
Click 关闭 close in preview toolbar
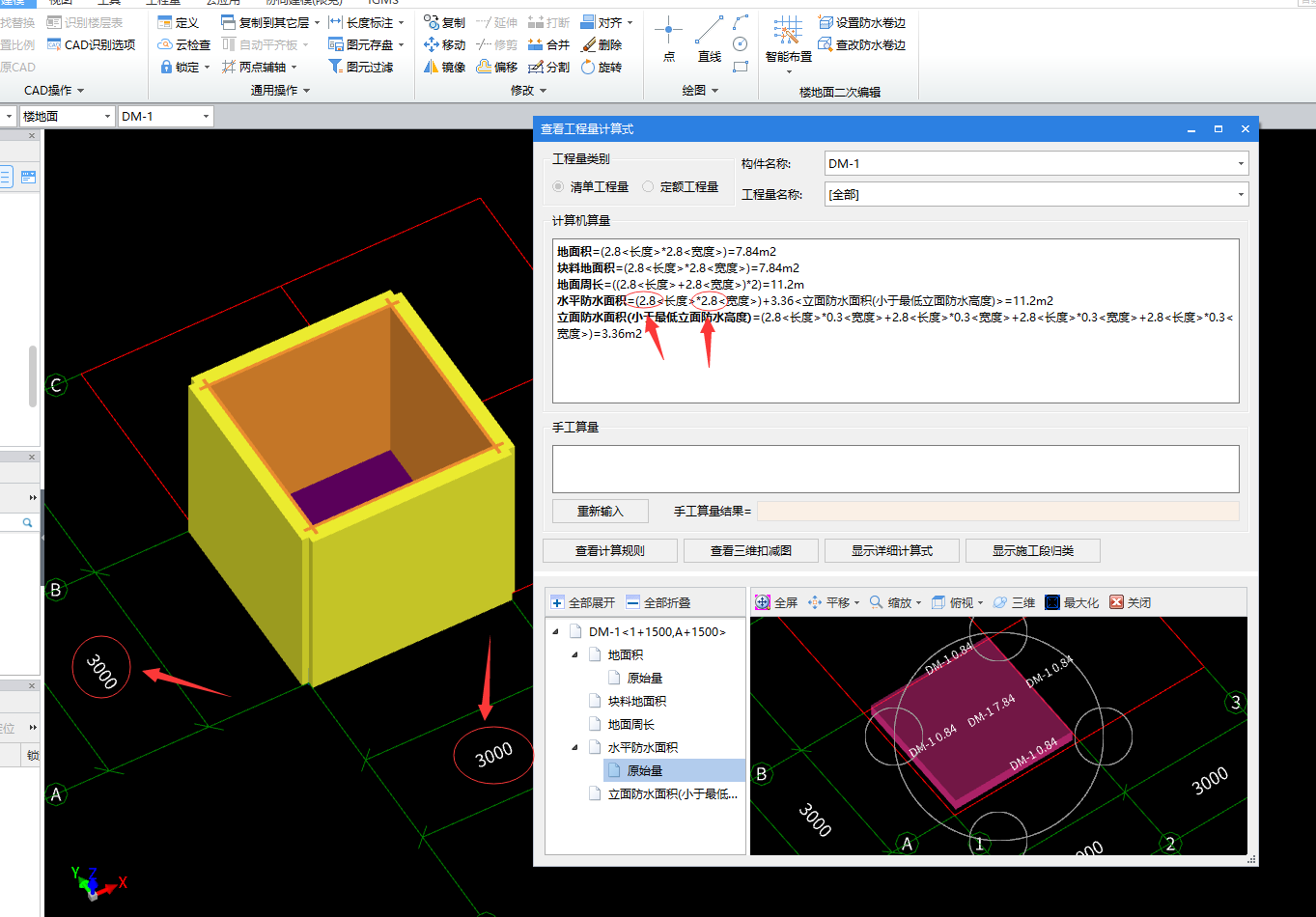pyautogui.click(x=1130, y=602)
